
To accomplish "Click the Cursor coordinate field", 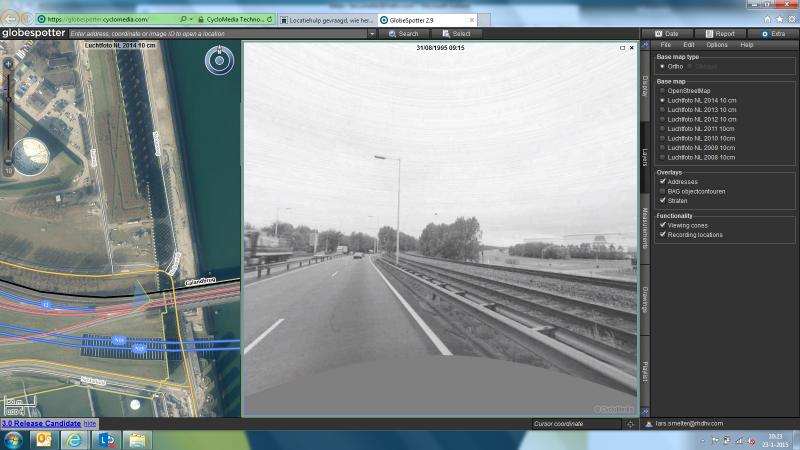I will pyautogui.click(x=577, y=424).
